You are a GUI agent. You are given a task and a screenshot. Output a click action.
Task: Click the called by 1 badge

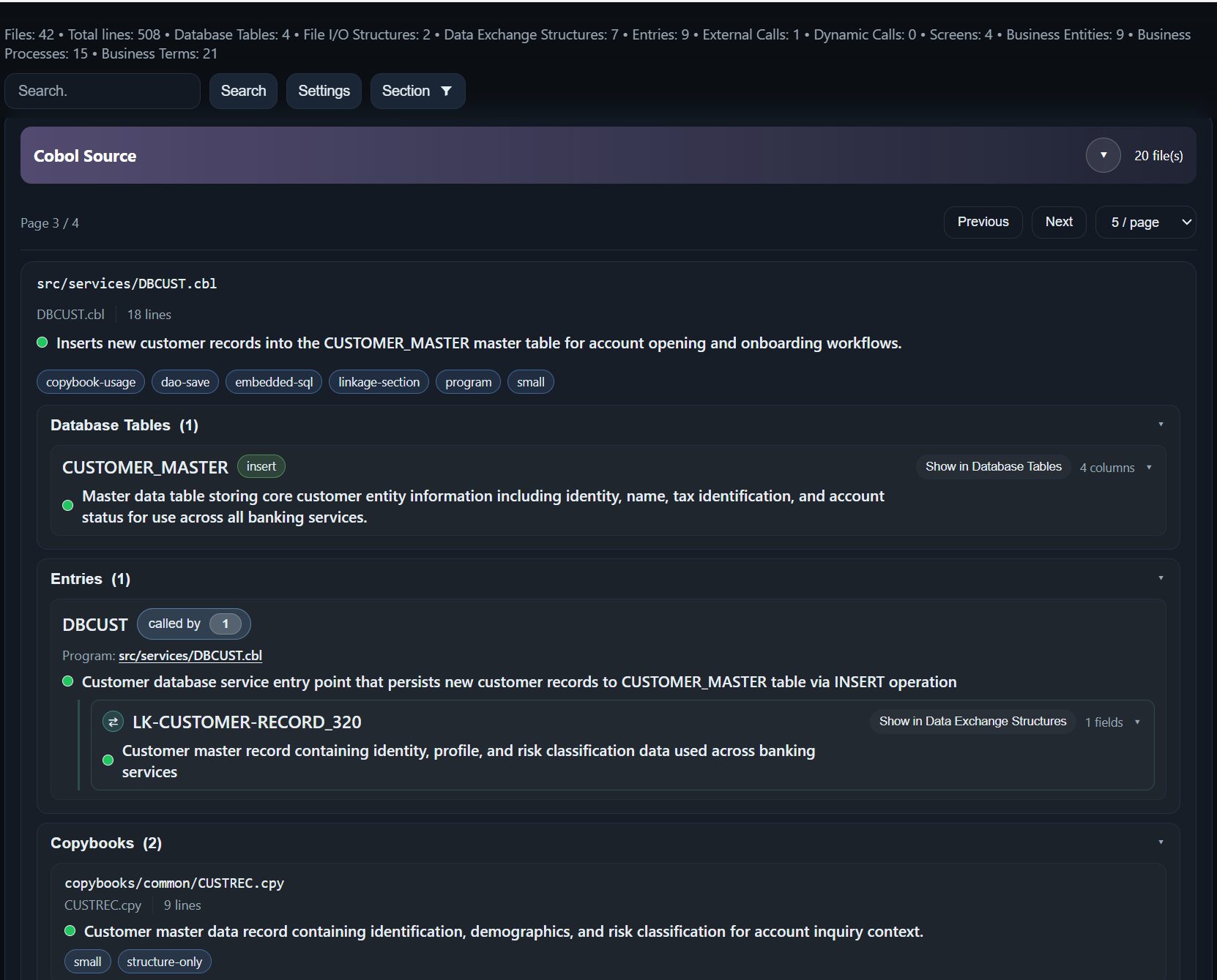point(194,624)
